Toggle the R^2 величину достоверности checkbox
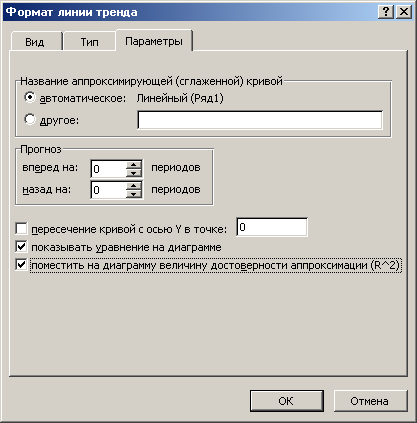Viewport: 417px width, 423px height. click(x=21, y=265)
